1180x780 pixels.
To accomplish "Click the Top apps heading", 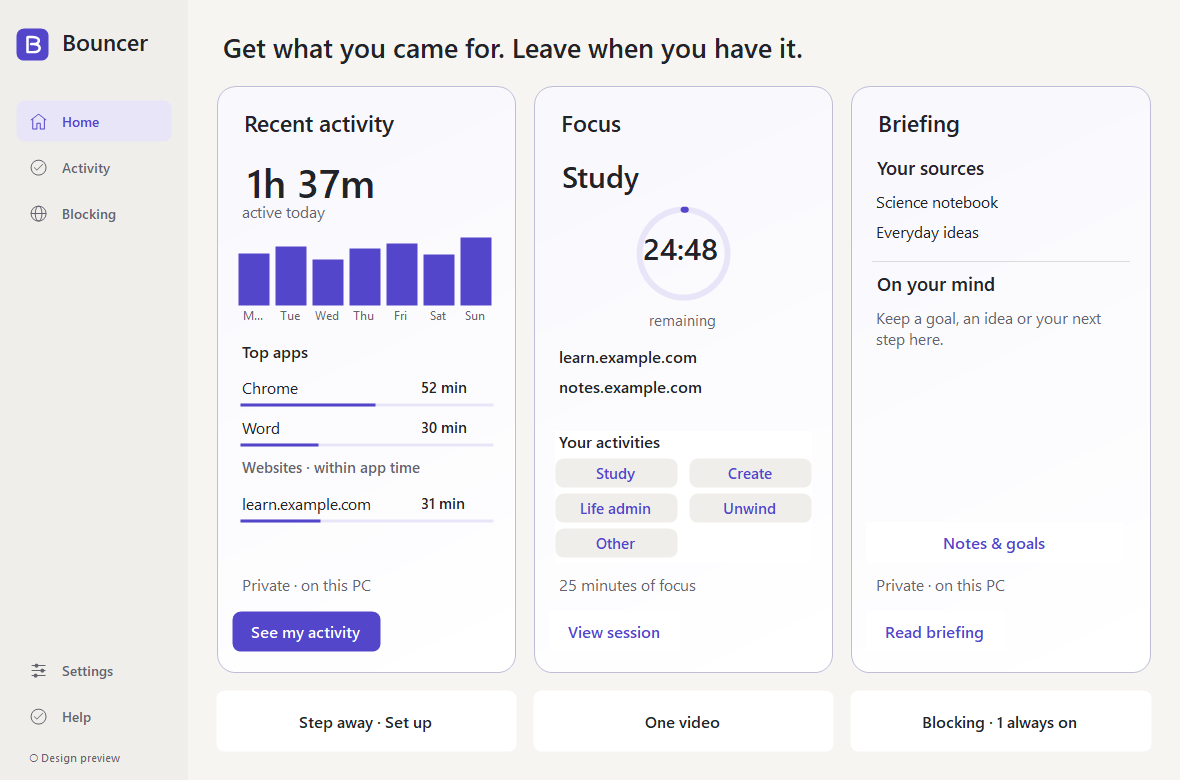I will click(x=275, y=353).
